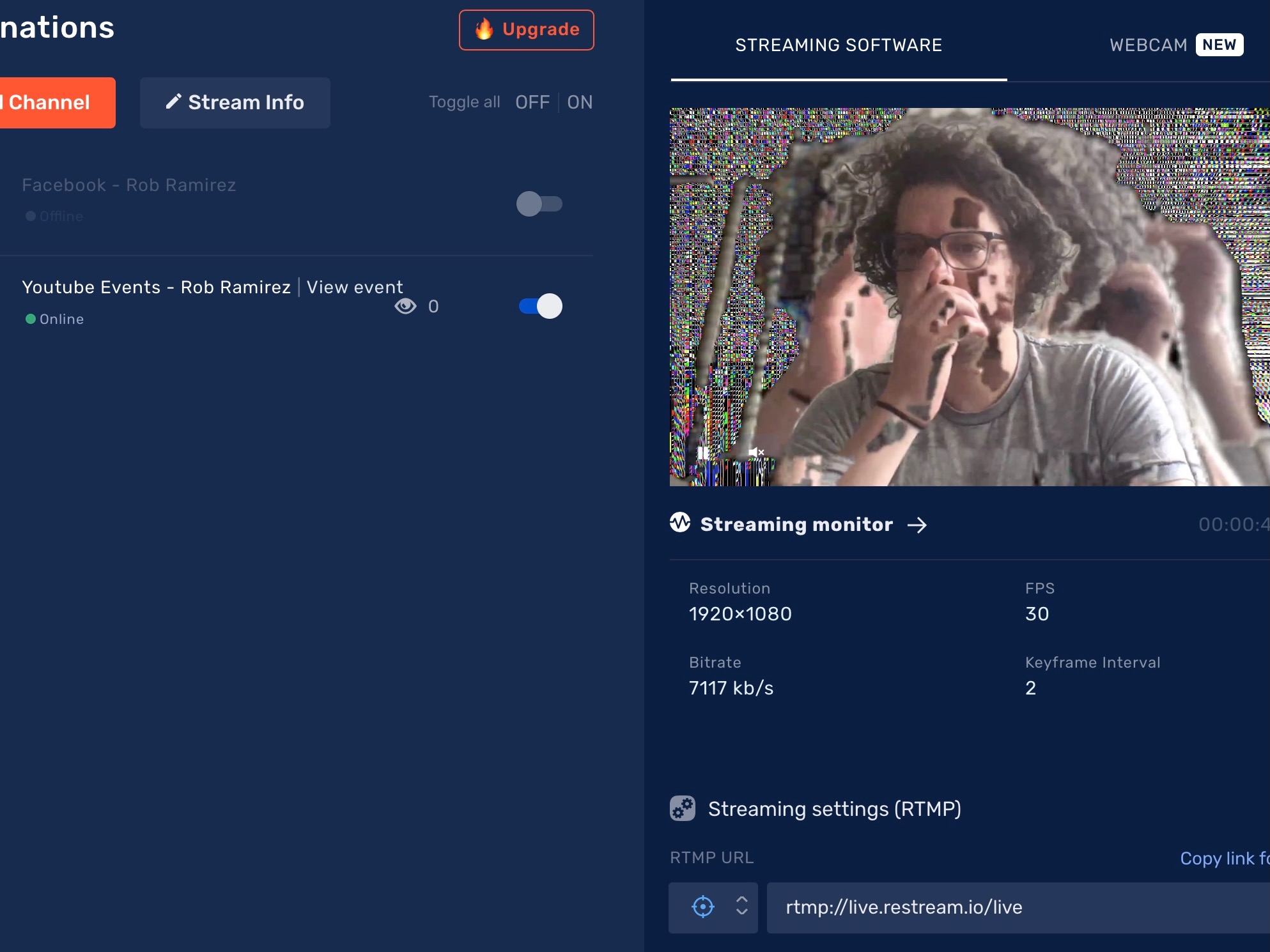This screenshot has width=1270, height=952.
Task: Unmute the preview with the speaker icon
Action: coord(756,452)
